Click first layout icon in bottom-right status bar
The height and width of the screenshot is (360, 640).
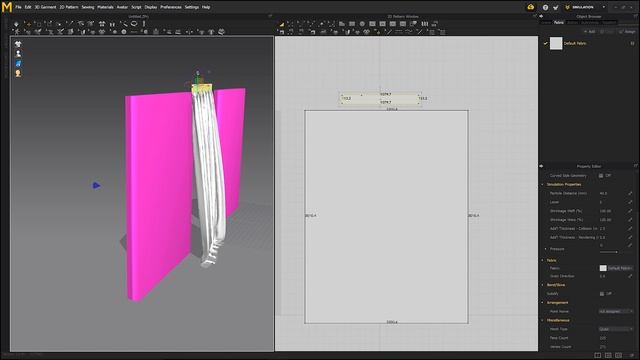(x=598, y=356)
